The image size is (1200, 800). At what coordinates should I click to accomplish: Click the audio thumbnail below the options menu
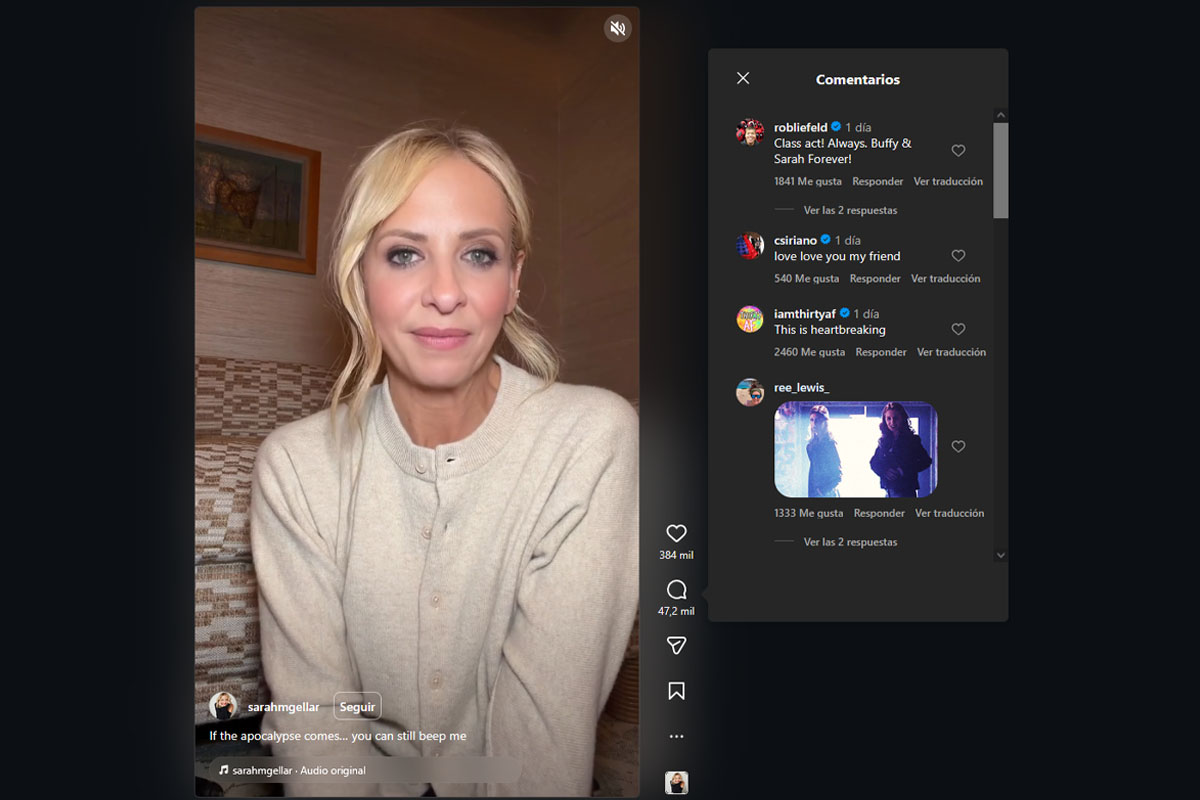pyautogui.click(x=676, y=783)
